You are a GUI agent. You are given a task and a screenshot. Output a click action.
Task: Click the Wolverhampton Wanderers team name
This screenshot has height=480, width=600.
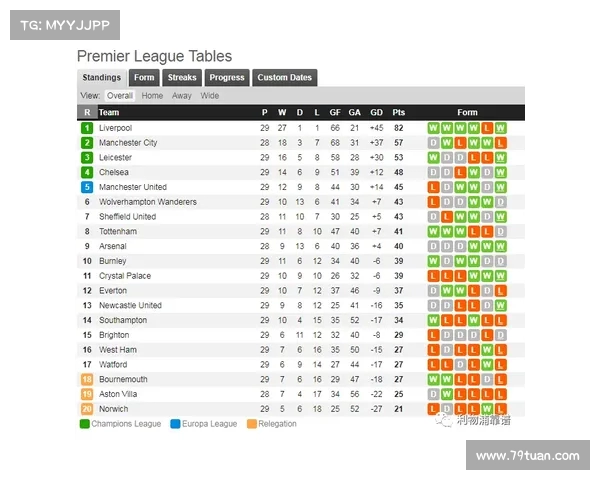point(148,202)
